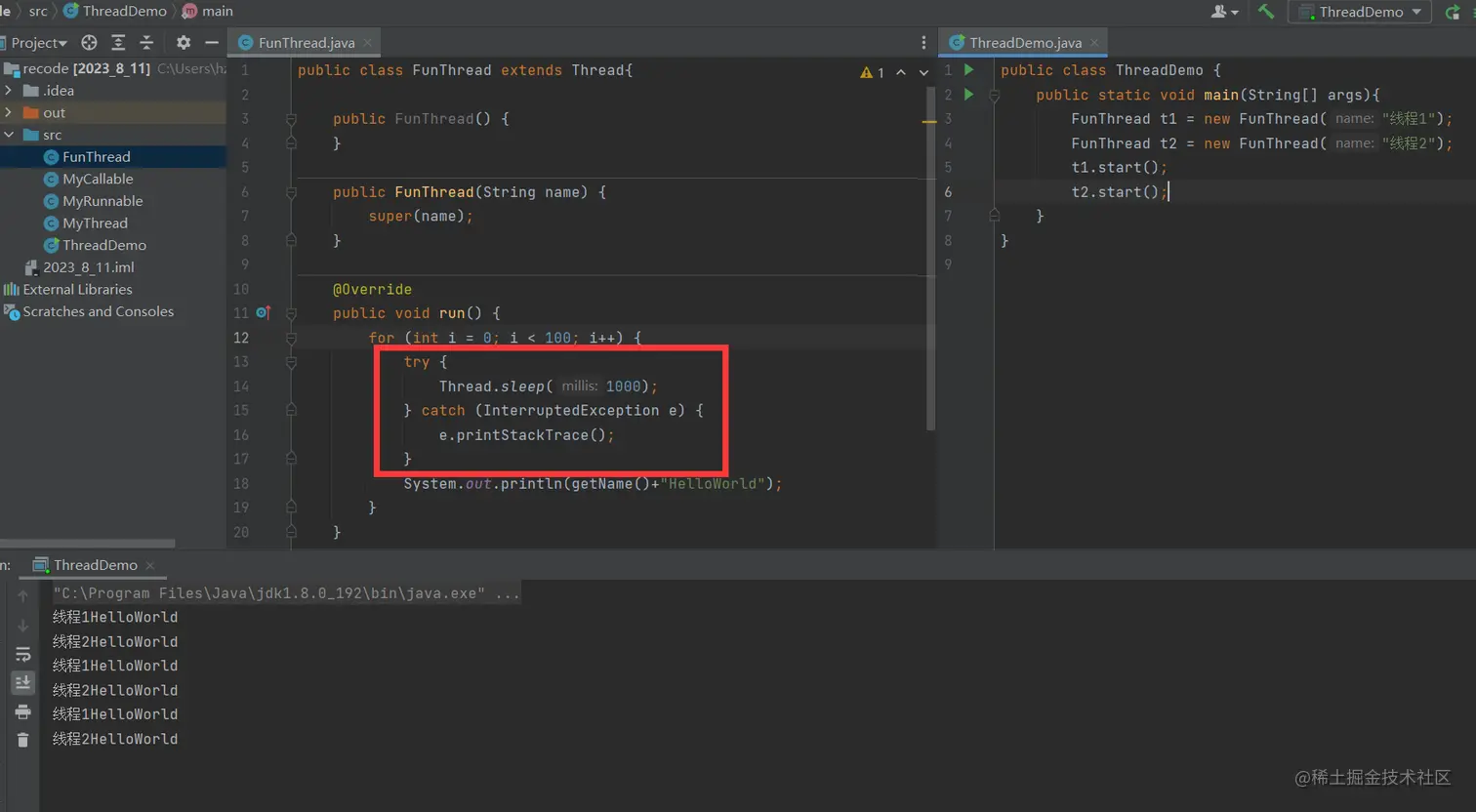Expand the .idea folder

9,91
